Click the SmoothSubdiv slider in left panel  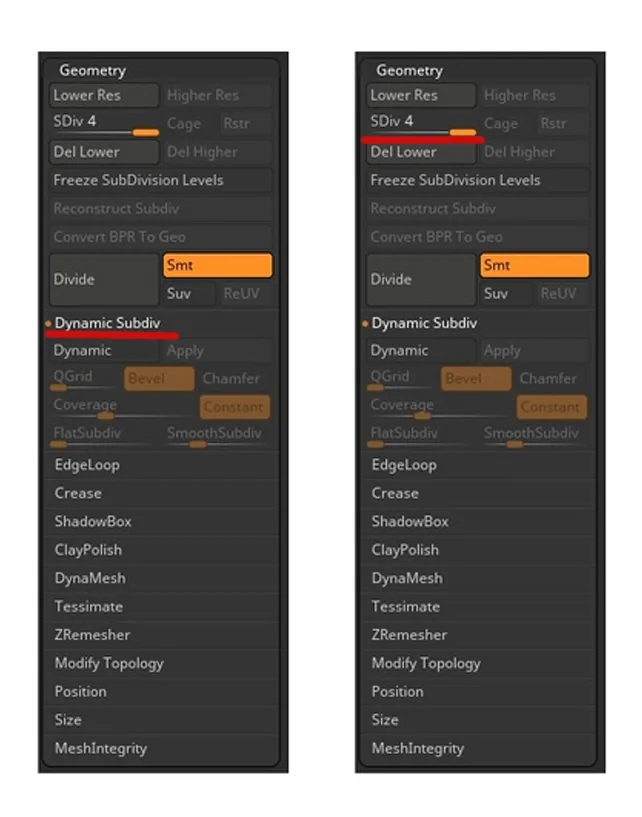tap(217, 437)
